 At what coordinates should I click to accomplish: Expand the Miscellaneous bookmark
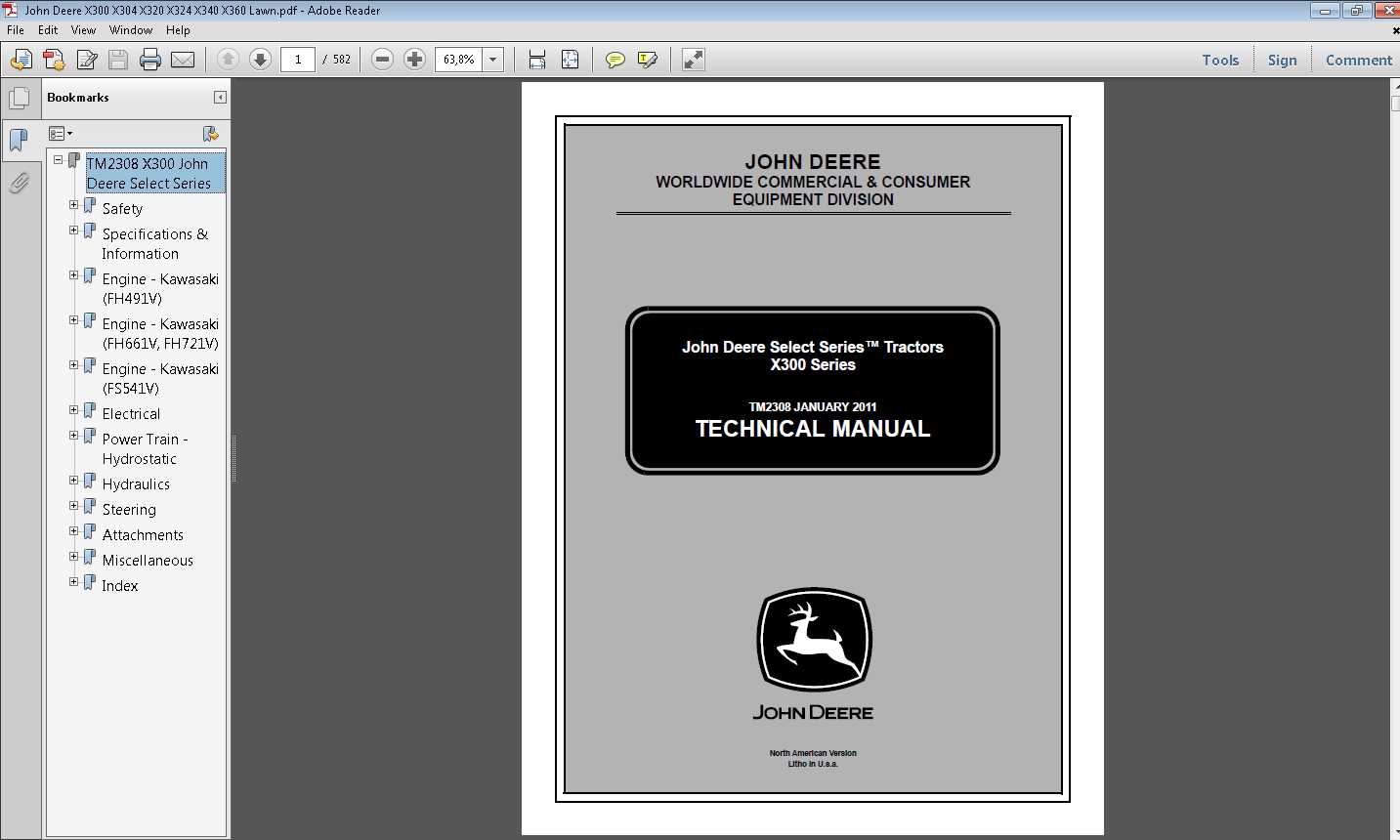coord(74,557)
